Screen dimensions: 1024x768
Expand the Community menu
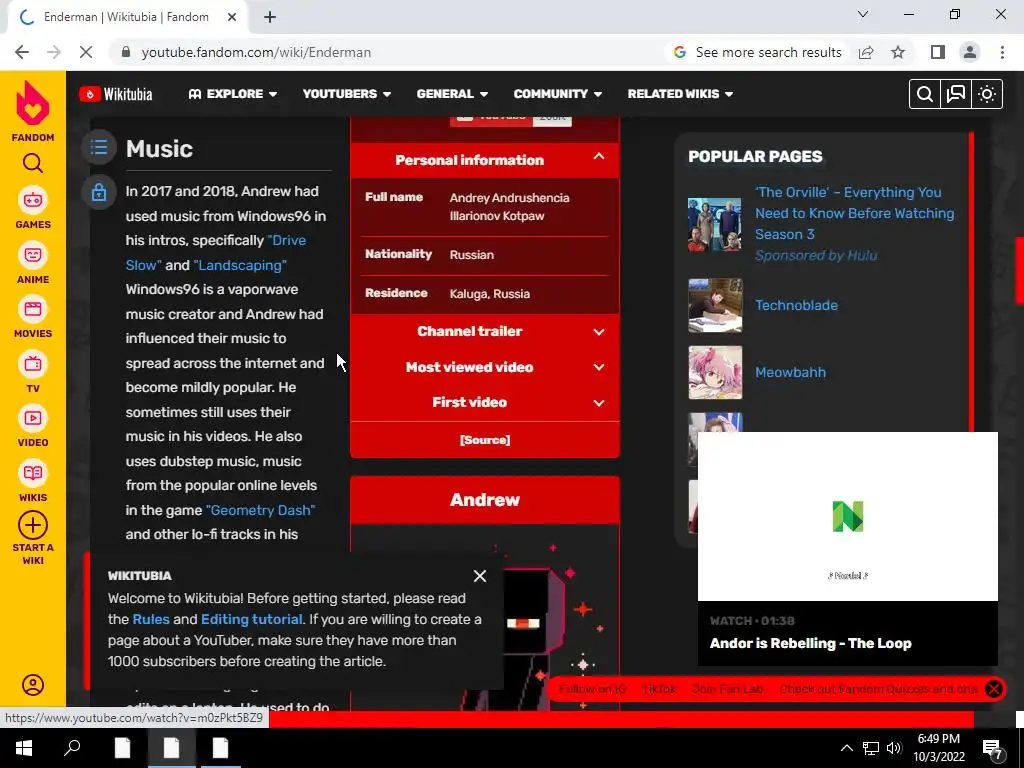(558, 94)
